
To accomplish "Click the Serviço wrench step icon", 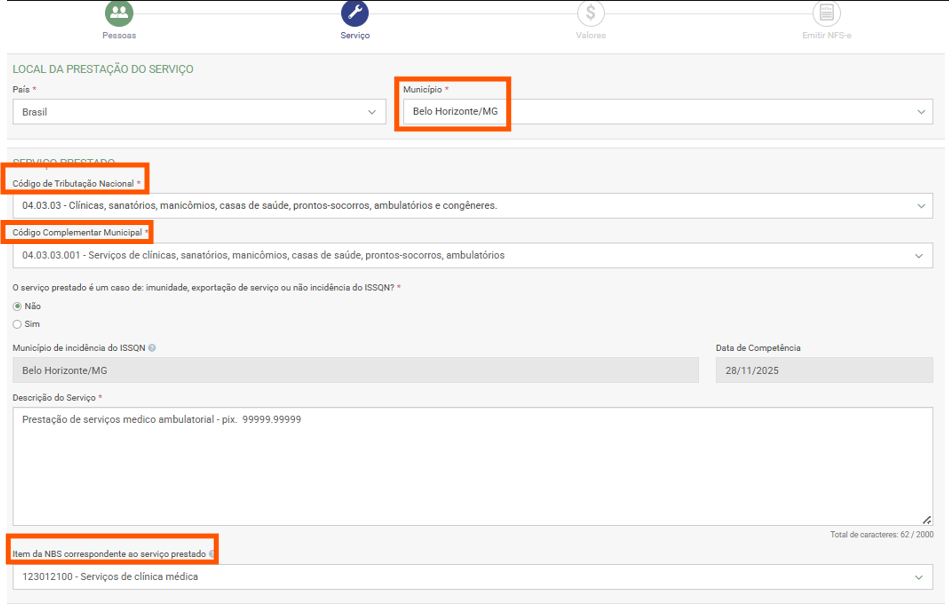I will coord(355,13).
